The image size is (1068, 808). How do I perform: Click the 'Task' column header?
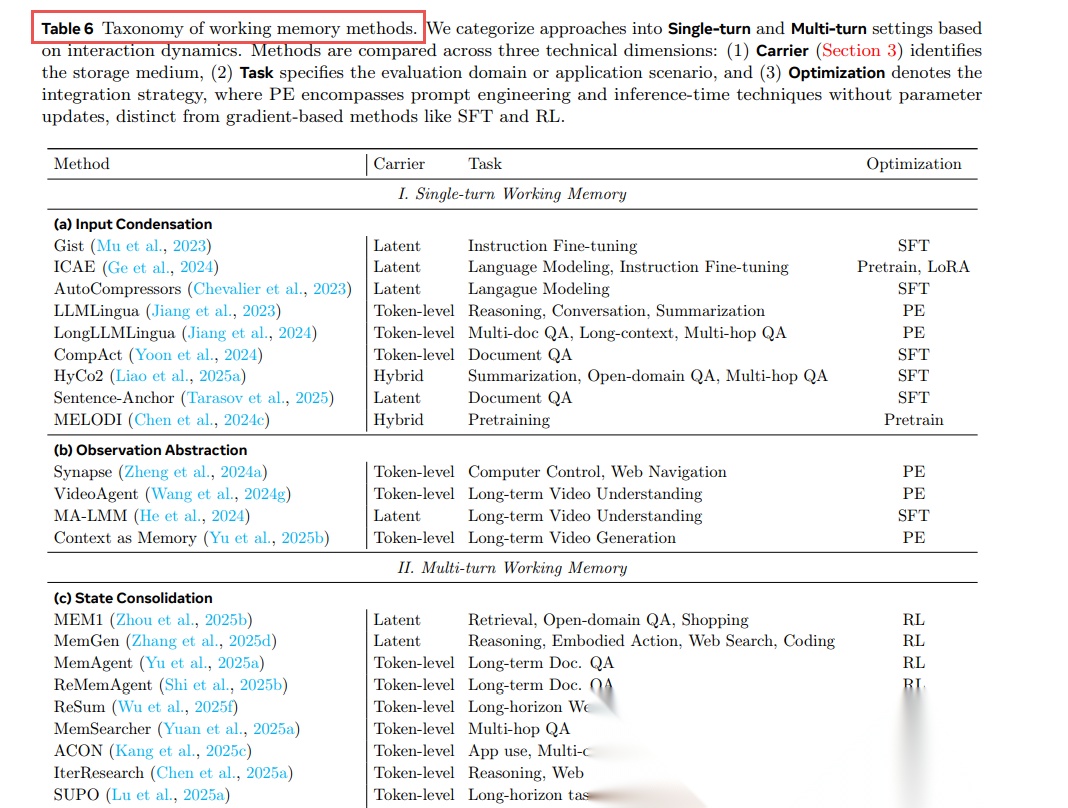point(485,164)
